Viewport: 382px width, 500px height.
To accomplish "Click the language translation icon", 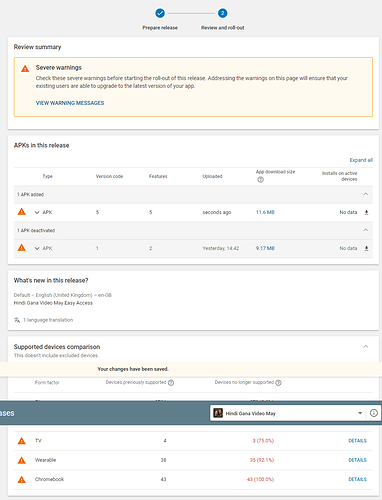I will coord(17,320).
